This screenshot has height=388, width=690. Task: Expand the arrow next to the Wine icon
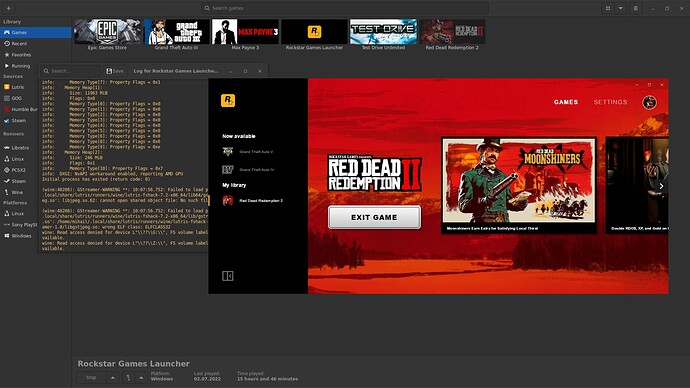click(x=141, y=377)
